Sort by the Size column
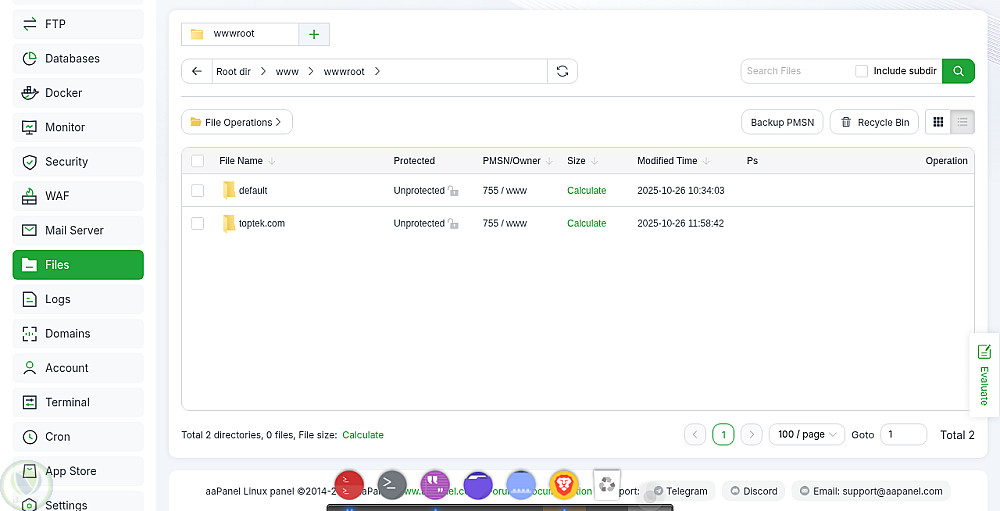The image size is (1000, 511). (583, 161)
